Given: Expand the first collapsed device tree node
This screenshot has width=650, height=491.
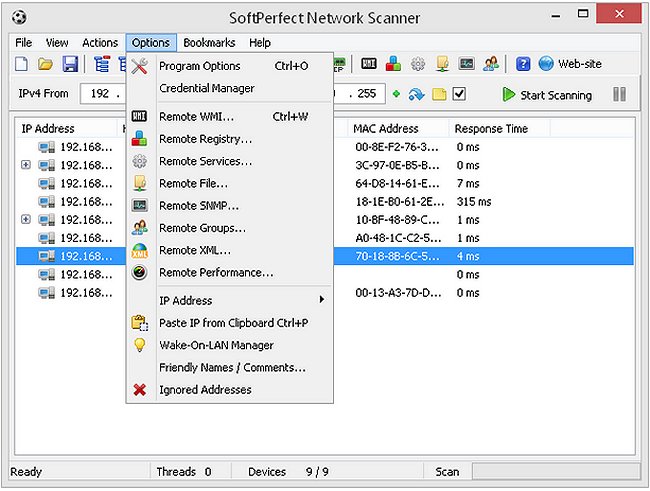Looking at the screenshot, I should click(27, 165).
